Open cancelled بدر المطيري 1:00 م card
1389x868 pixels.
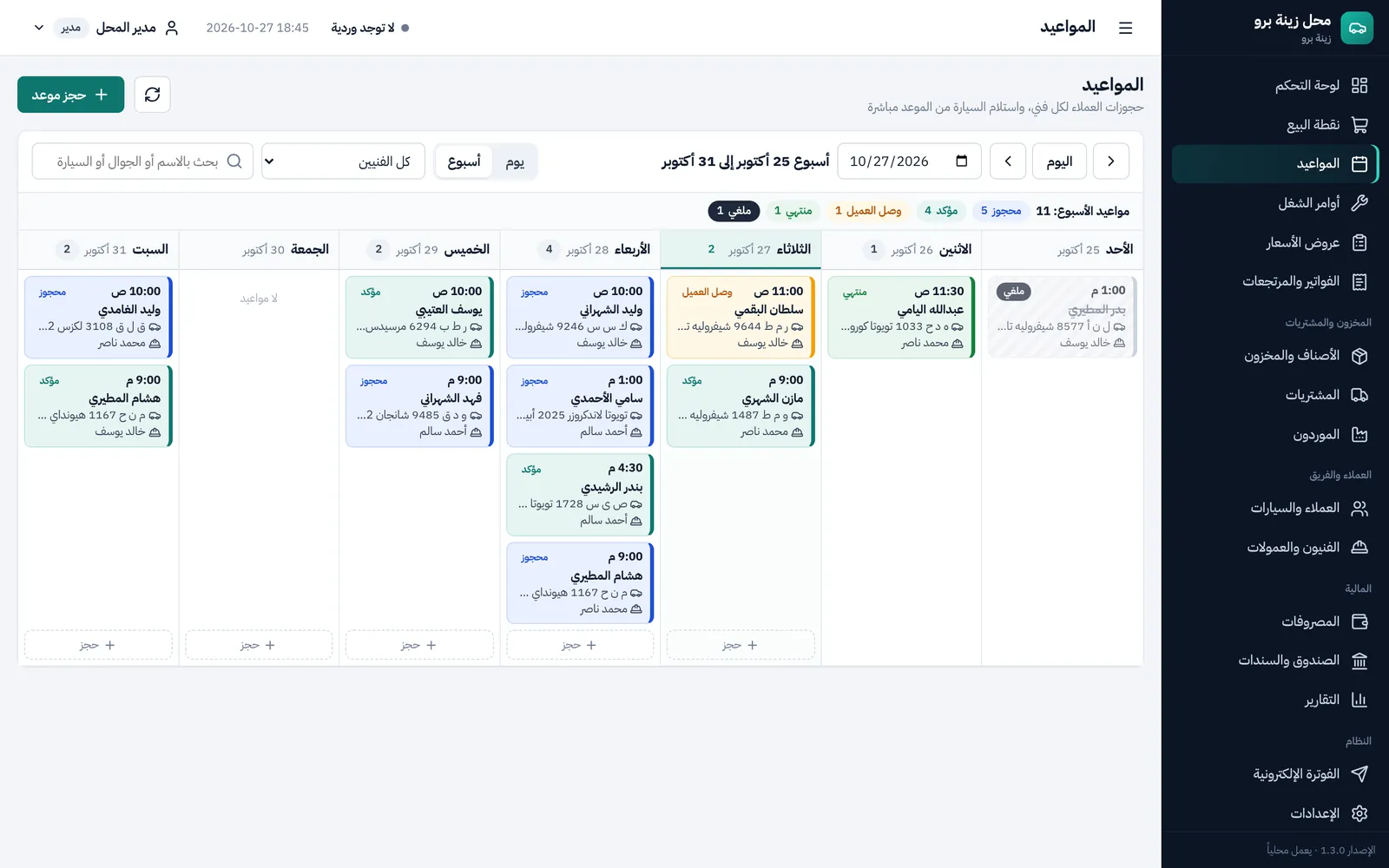[1063, 318]
